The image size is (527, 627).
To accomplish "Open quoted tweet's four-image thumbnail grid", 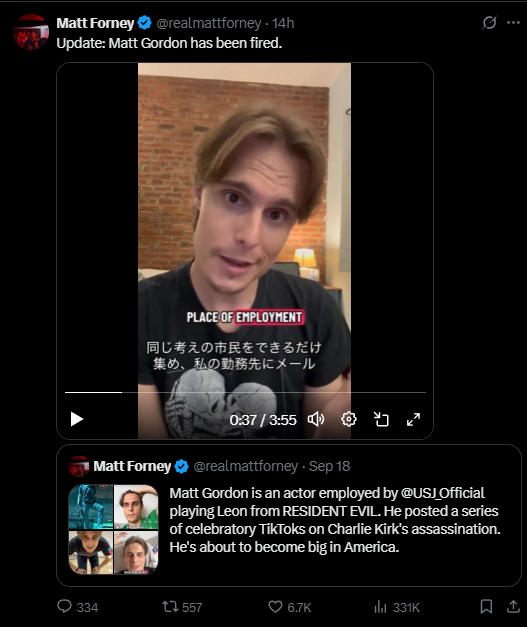I will pyautogui.click(x=114, y=529).
